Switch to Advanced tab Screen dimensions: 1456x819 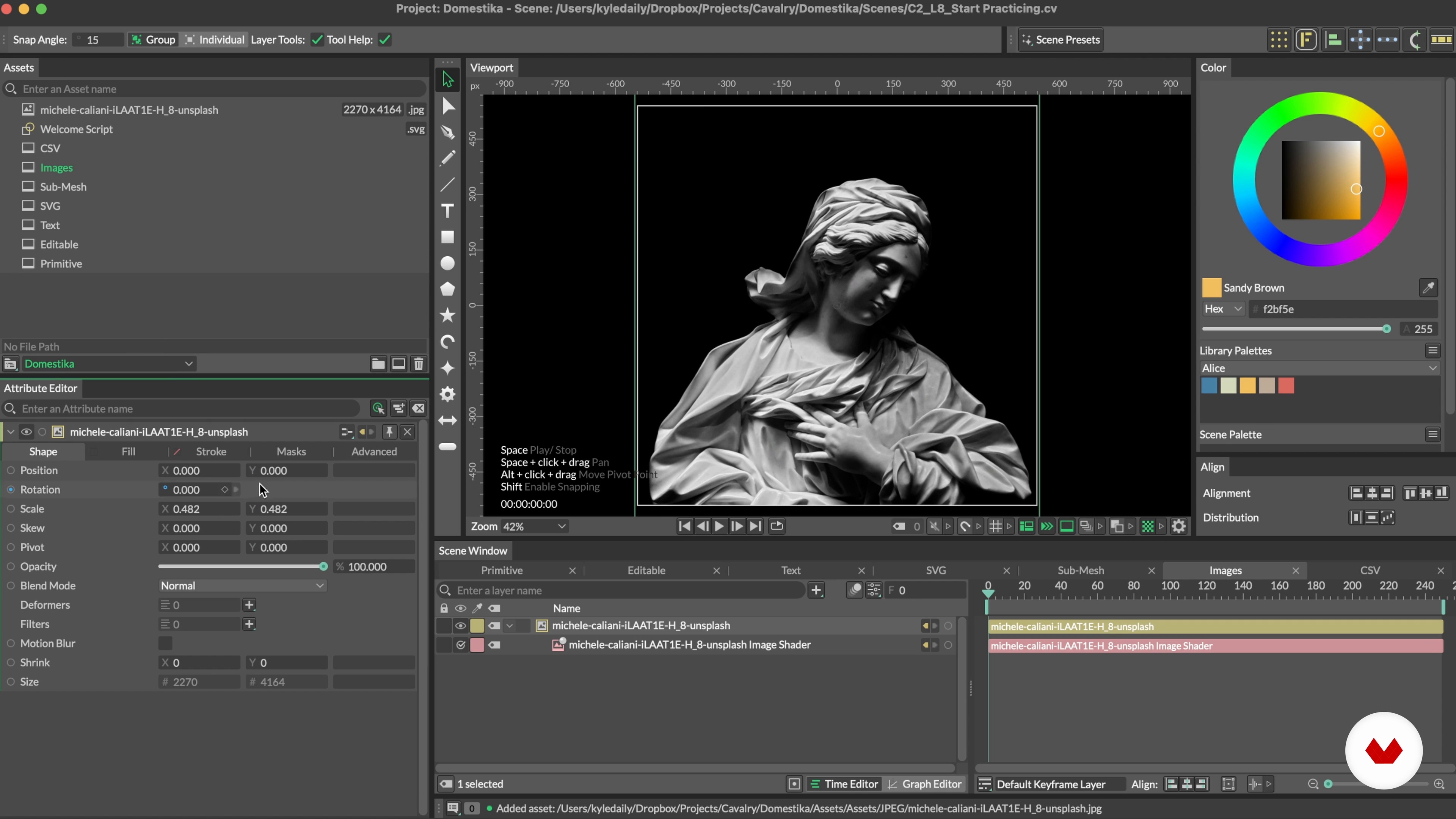tap(374, 452)
